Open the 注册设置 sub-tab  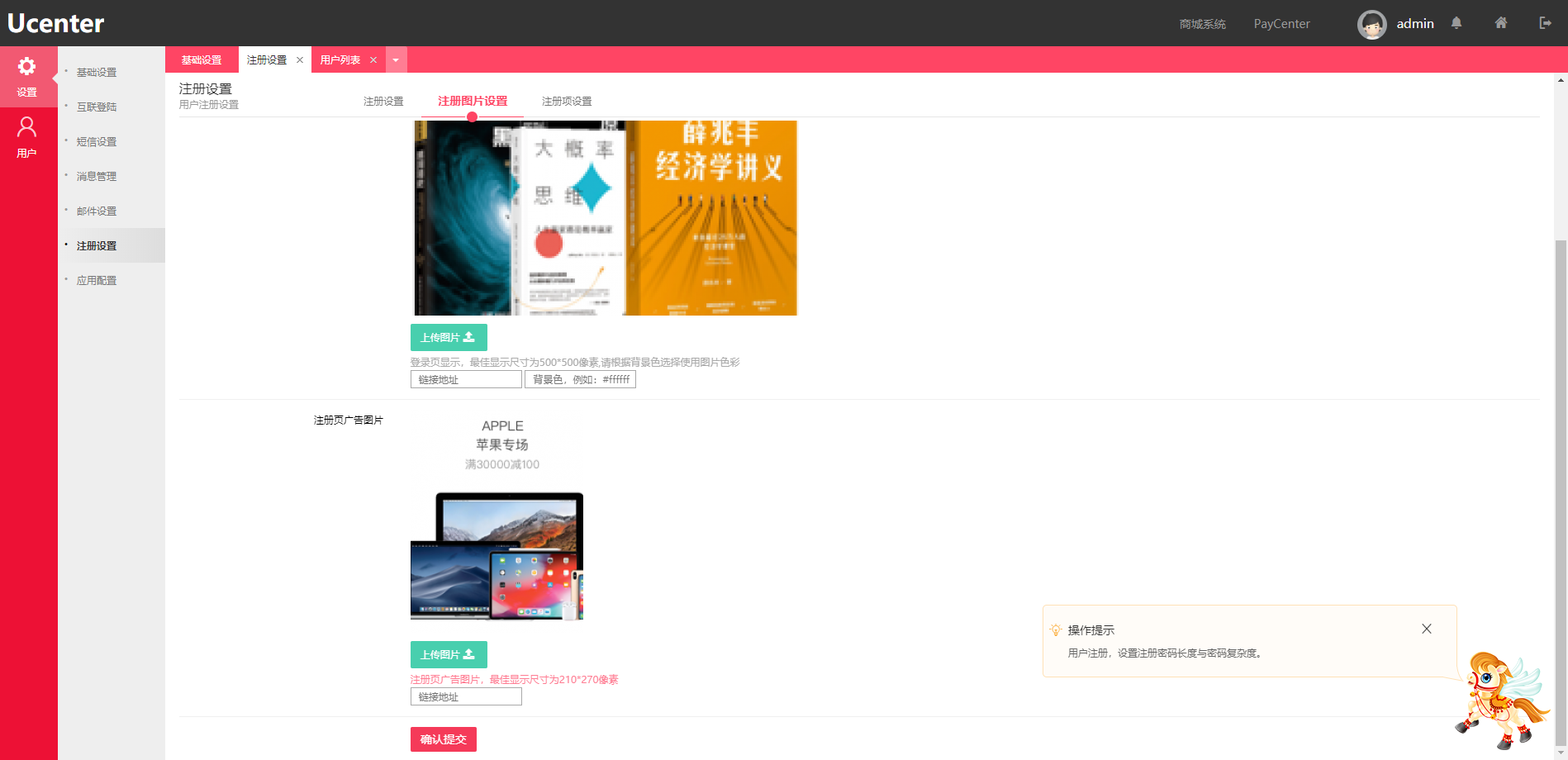(383, 101)
